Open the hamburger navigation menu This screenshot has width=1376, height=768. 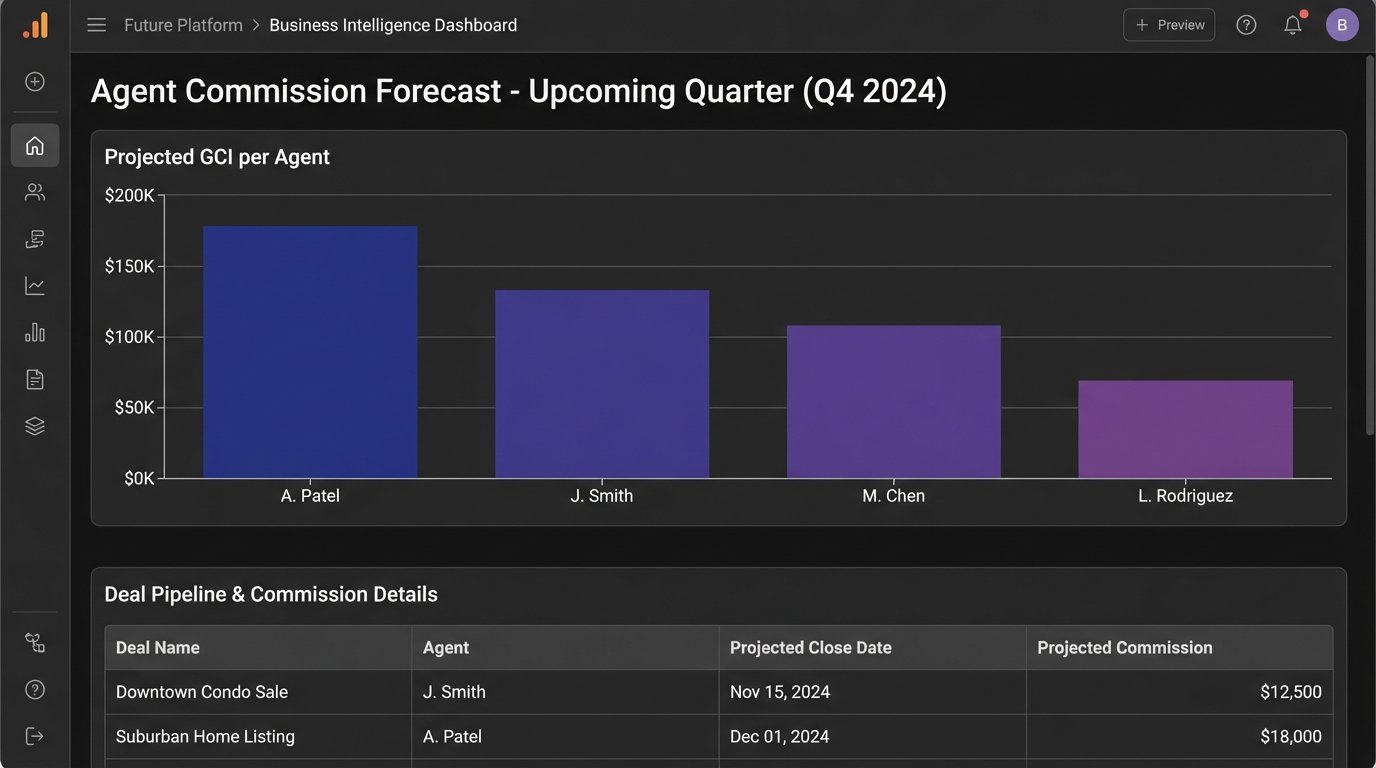[x=96, y=24]
